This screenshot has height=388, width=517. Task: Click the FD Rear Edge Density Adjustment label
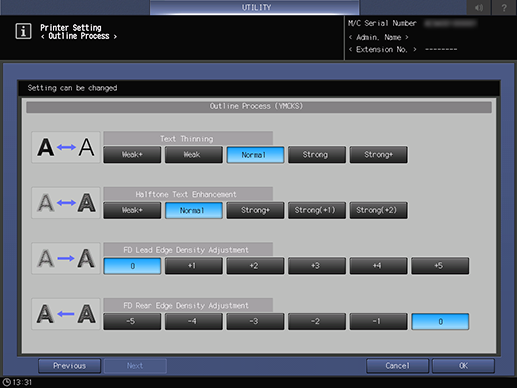pyautogui.click(x=186, y=306)
